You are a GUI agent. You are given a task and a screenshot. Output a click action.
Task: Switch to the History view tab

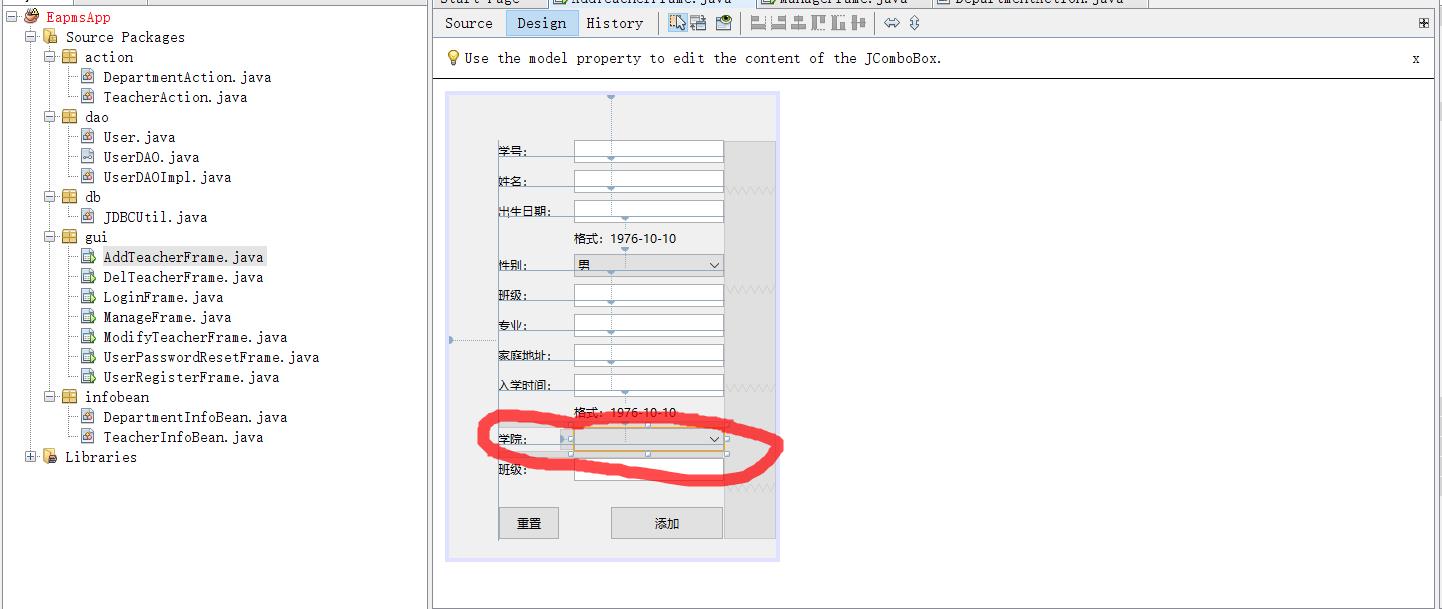(615, 23)
